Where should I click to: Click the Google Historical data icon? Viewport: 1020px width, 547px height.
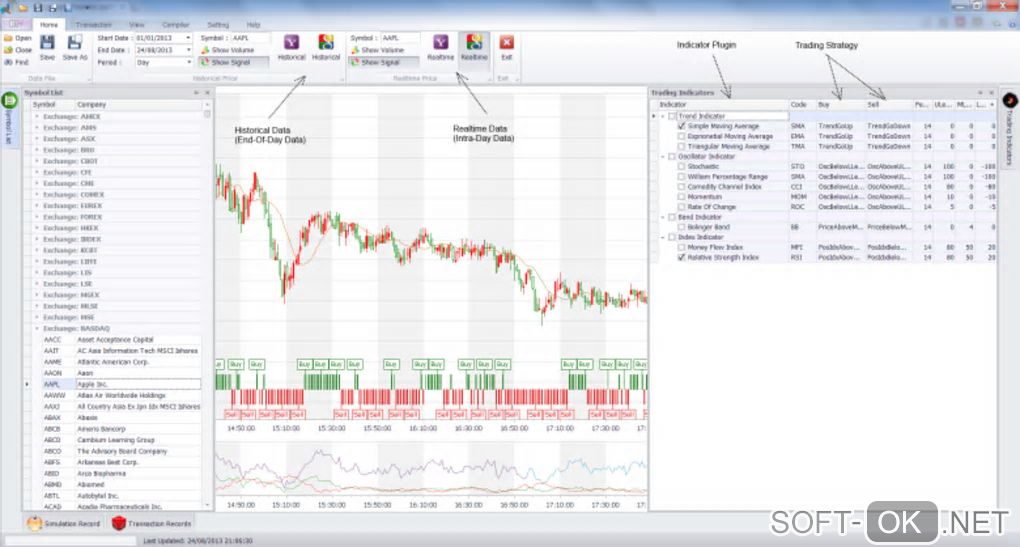point(326,42)
